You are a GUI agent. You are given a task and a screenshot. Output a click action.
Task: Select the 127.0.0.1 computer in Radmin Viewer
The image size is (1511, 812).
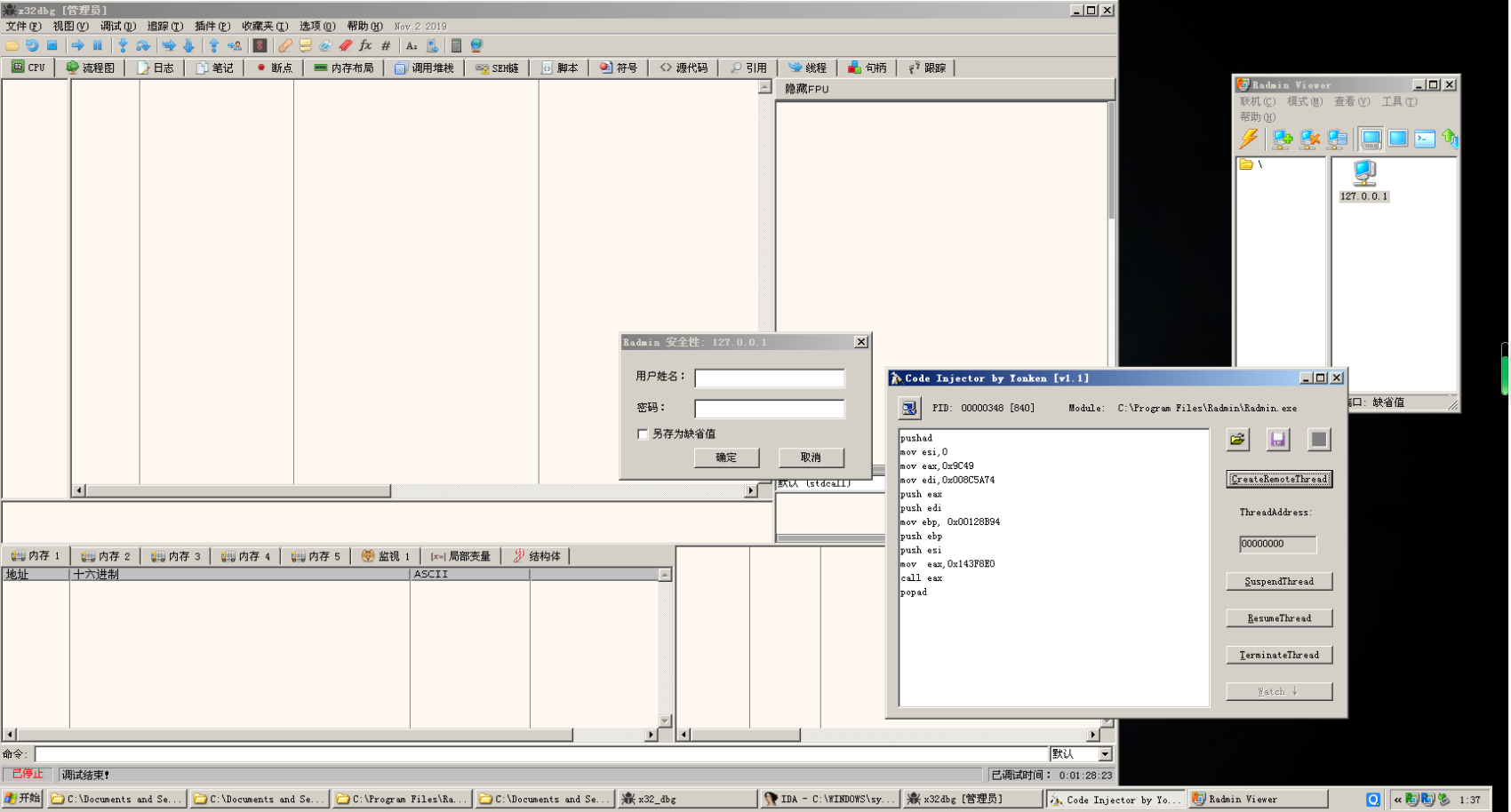tap(1363, 180)
